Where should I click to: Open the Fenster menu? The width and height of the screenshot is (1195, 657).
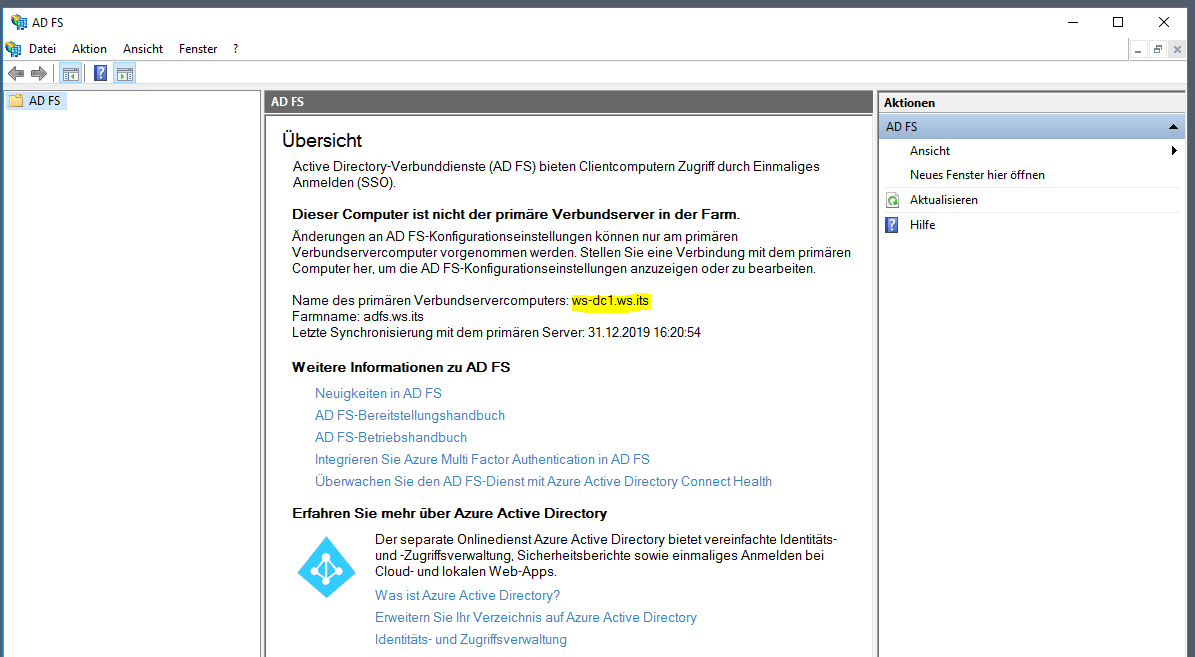click(198, 49)
